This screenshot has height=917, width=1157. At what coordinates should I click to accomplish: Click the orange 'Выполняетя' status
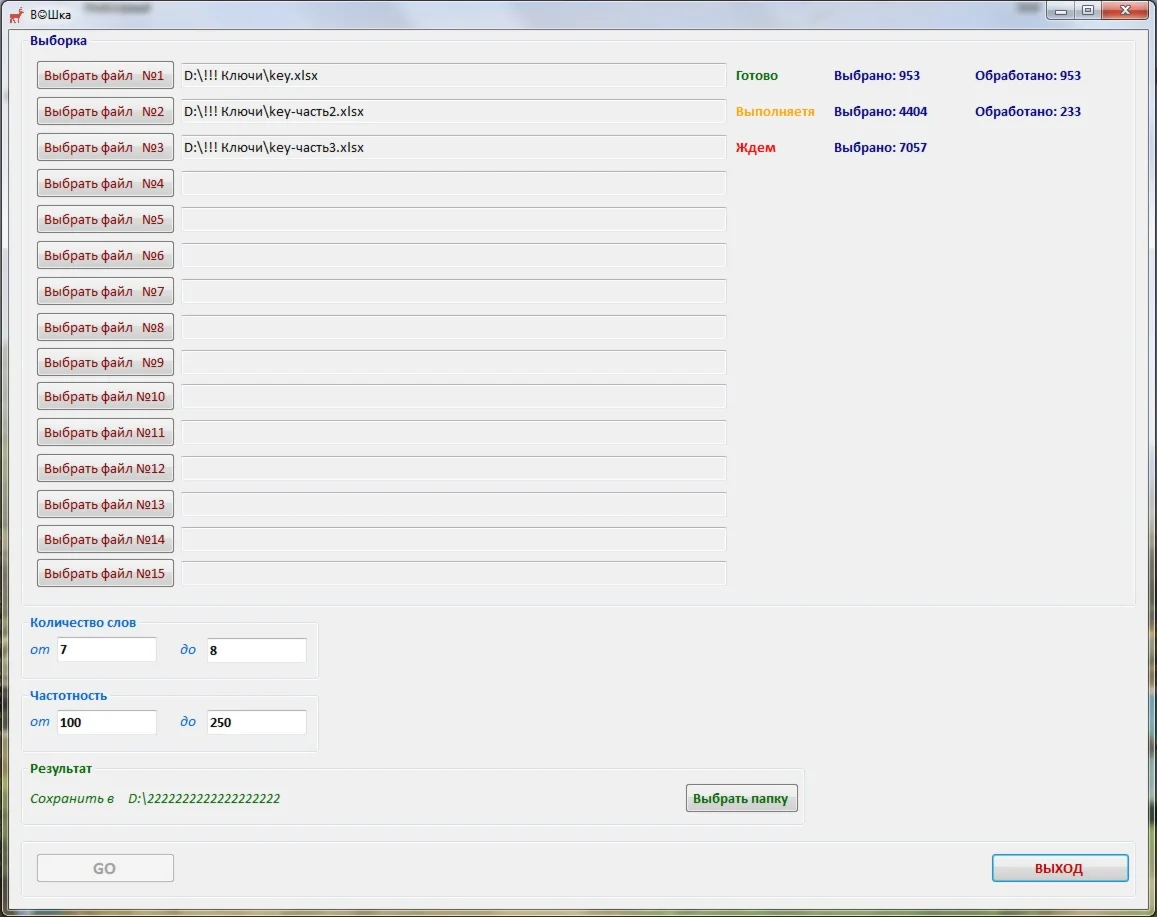pos(775,111)
